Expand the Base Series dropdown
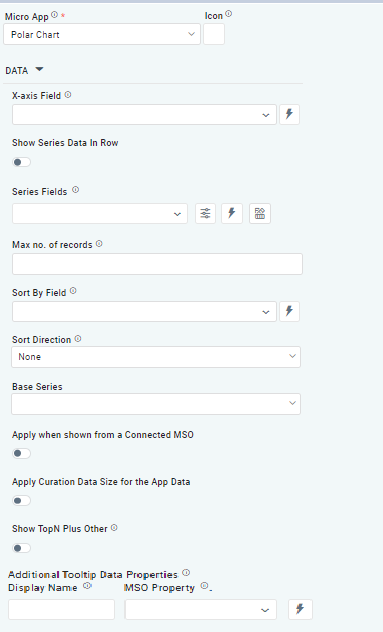 click(x=156, y=404)
